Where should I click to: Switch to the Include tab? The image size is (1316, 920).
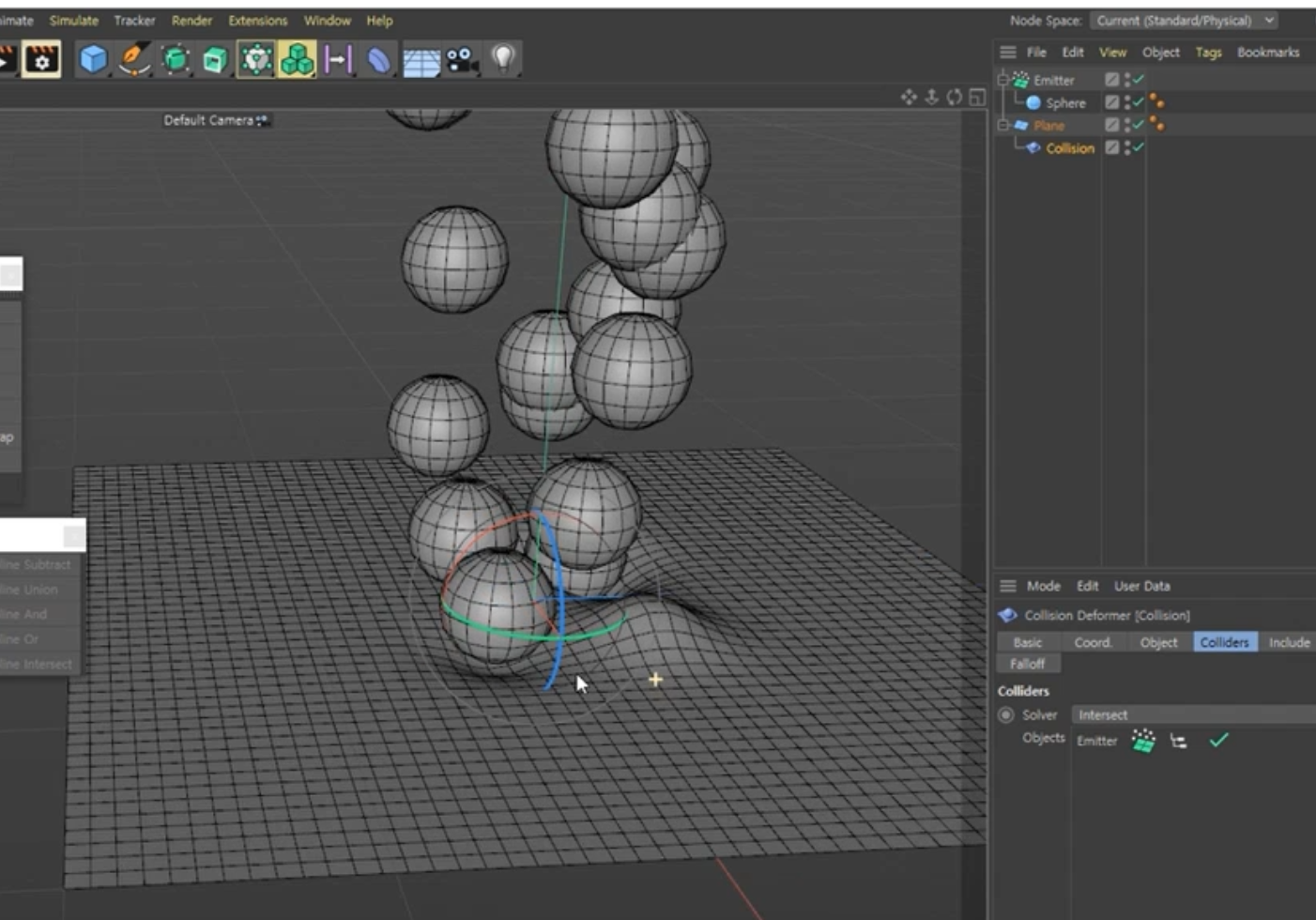(1289, 642)
